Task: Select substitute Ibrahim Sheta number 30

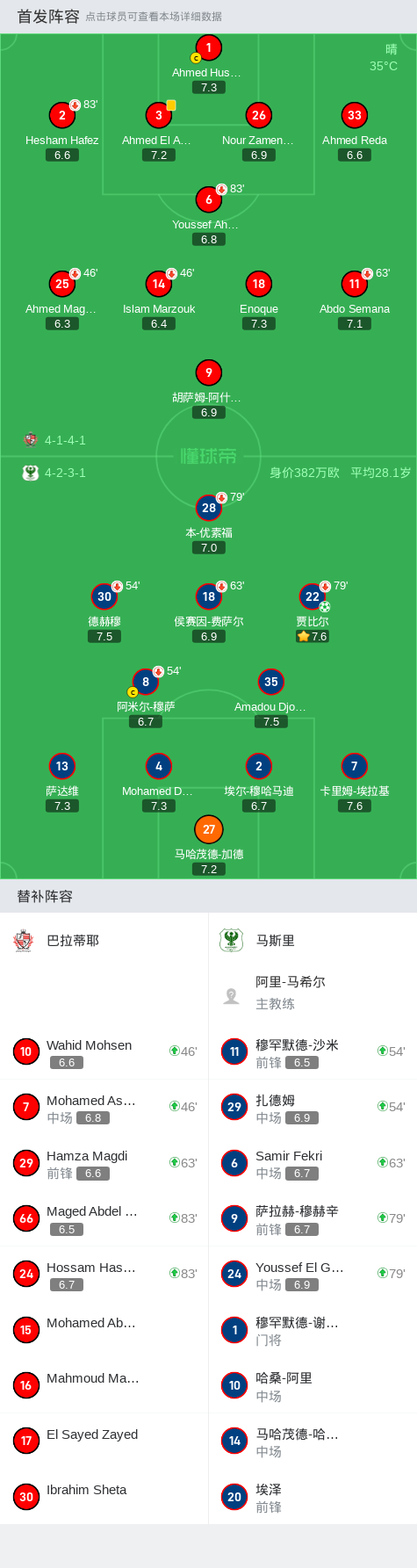Action: 104,1497
